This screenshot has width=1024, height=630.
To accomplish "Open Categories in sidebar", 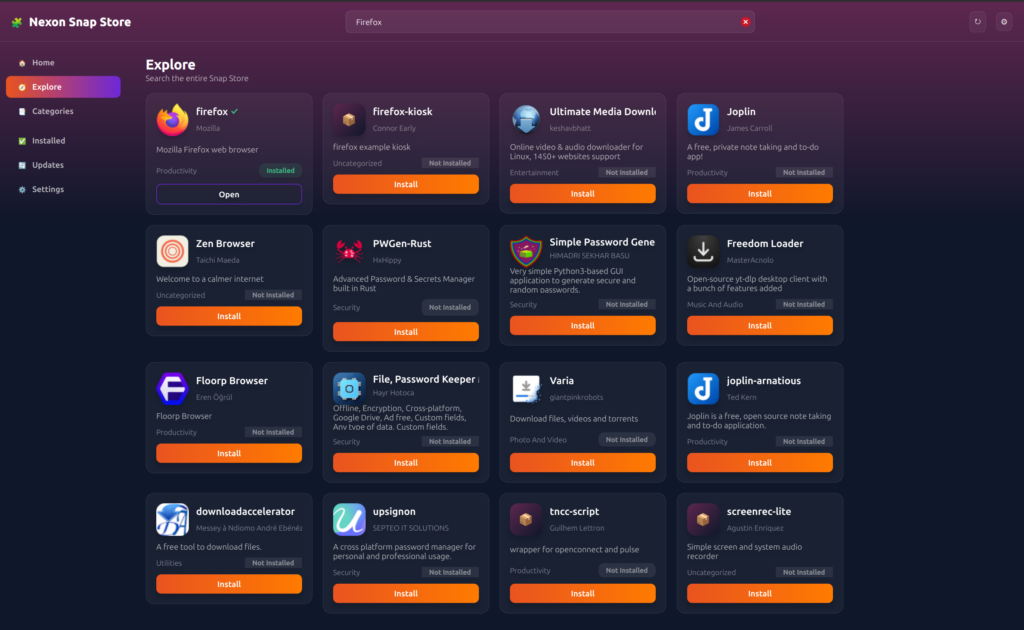I will point(63,111).
